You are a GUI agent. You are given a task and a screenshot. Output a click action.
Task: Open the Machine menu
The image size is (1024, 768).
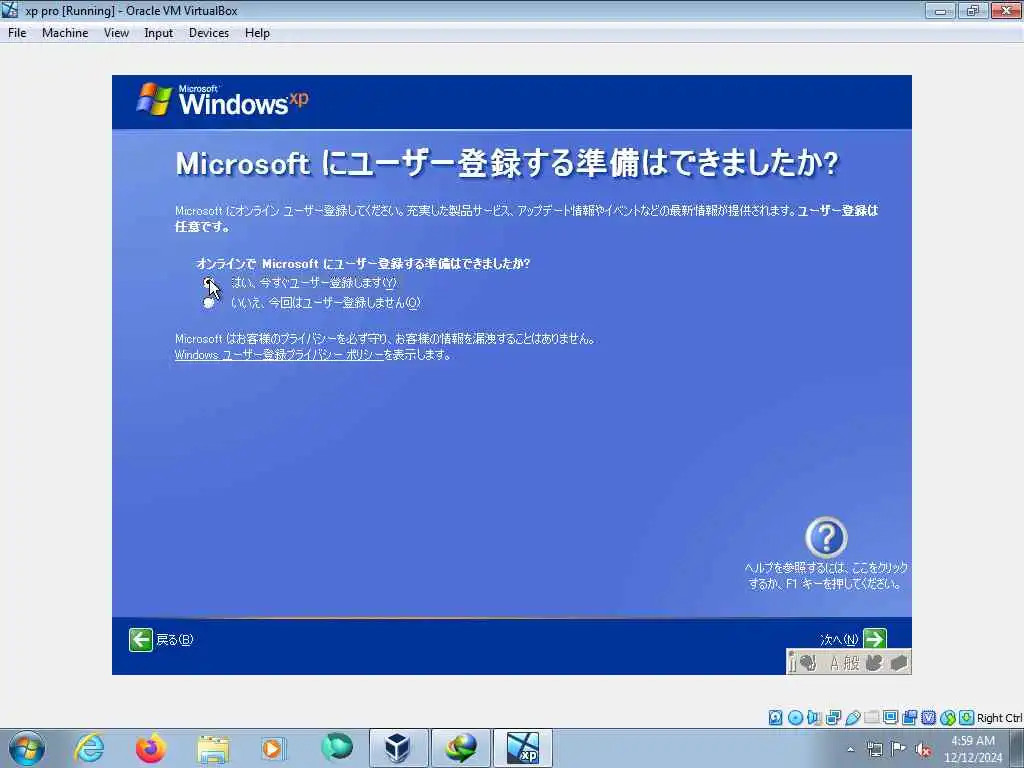tap(65, 33)
